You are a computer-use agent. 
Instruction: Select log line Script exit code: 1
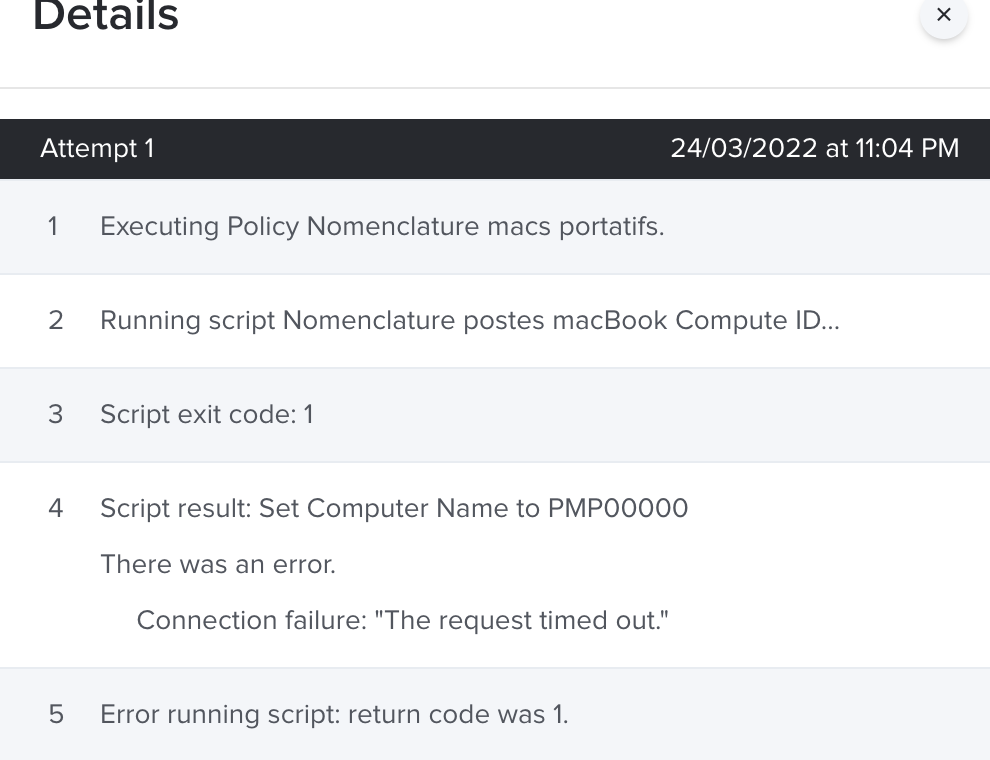pos(495,415)
